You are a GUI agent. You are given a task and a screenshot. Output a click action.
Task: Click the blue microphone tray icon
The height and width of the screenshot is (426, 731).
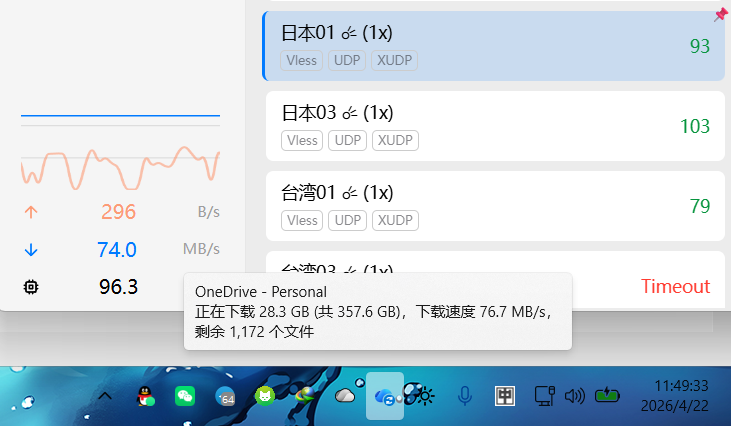tap(464, 396)
